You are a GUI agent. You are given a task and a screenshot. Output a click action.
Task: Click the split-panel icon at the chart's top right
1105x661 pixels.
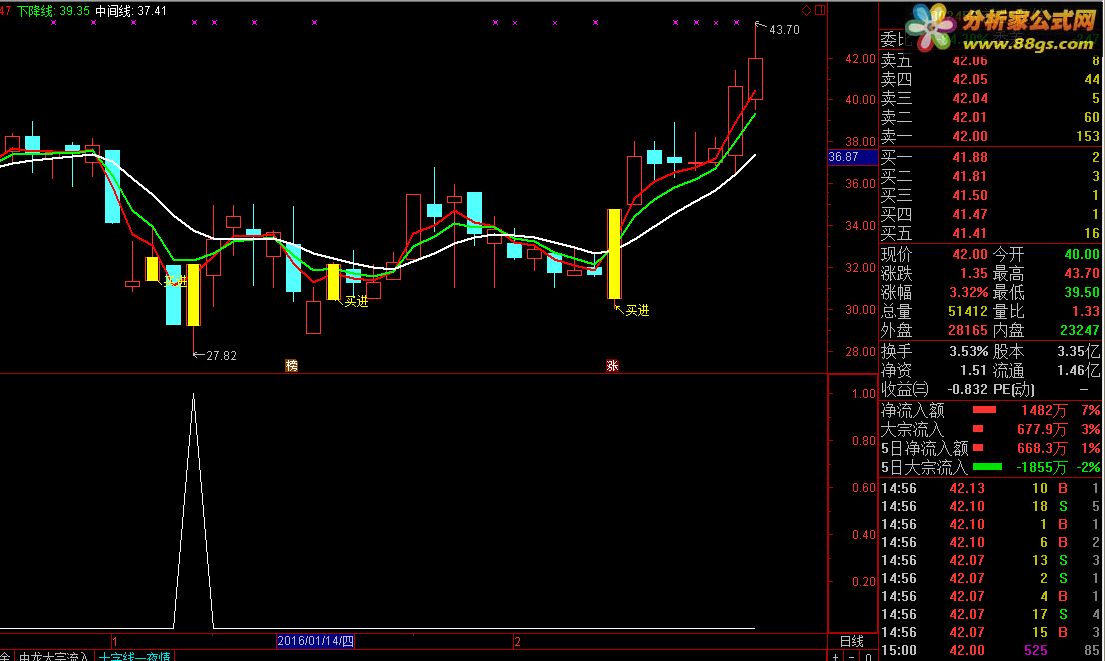click(x=820, y=10)
